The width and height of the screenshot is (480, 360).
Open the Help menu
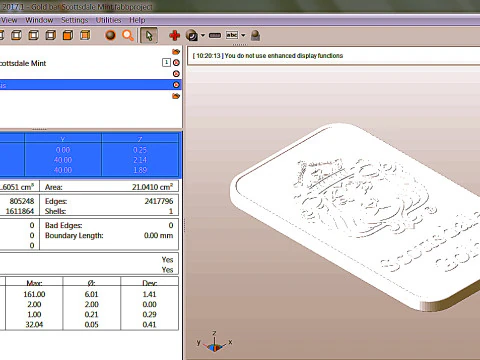[x=137, y=20]
